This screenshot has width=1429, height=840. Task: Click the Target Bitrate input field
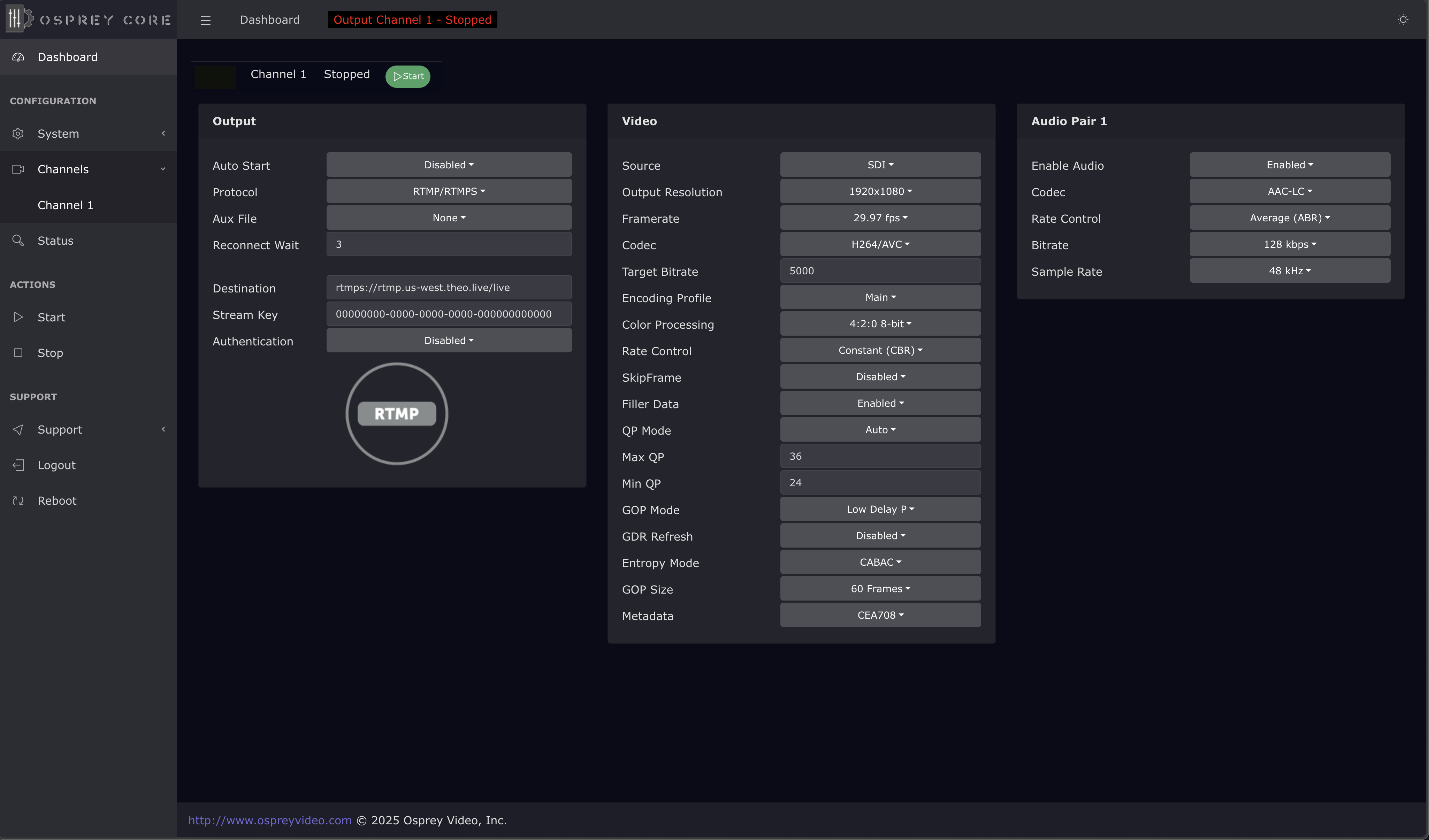pos(879,271)
